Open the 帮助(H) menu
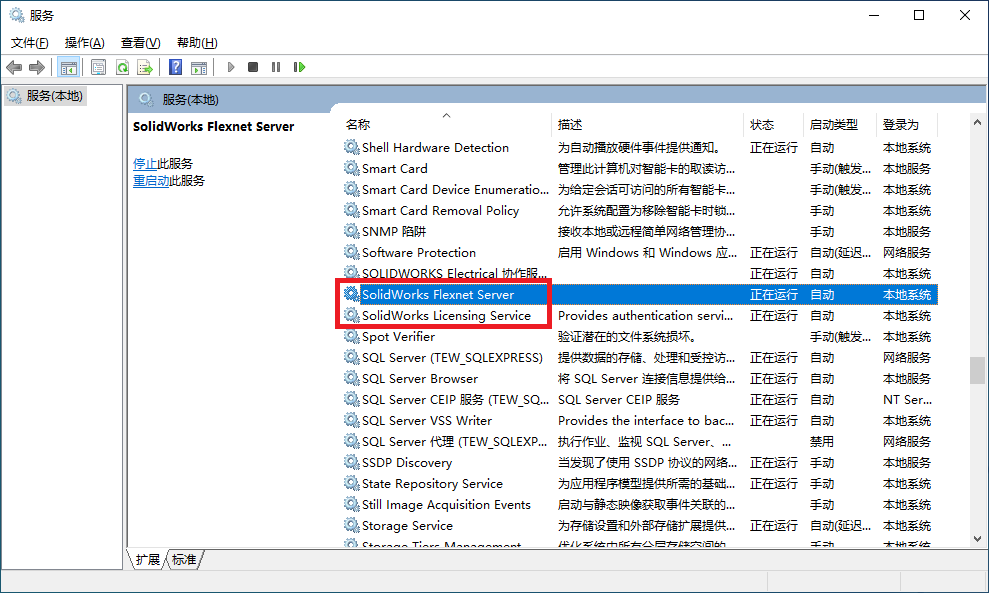Image resolution: width=989 pixels, height=593 pixels. pyautogui.click(x=197, y=42)
